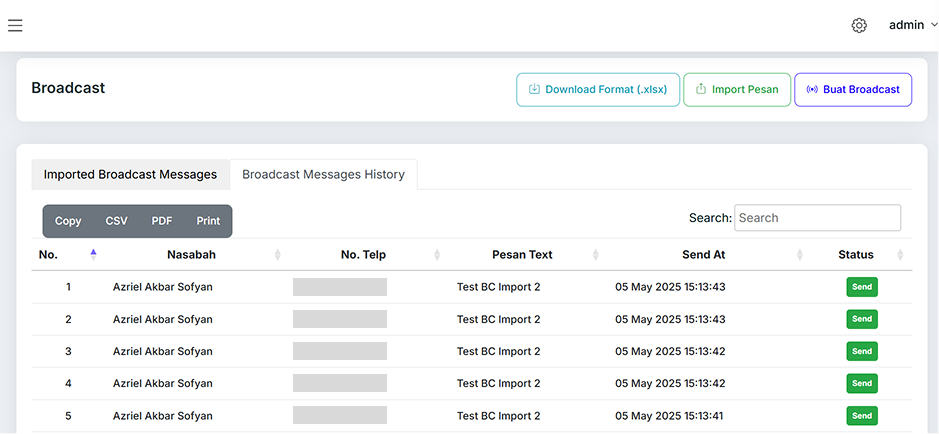Click Send status badge in row 2
The image size is (939, 434).
(x=862, y=319)
